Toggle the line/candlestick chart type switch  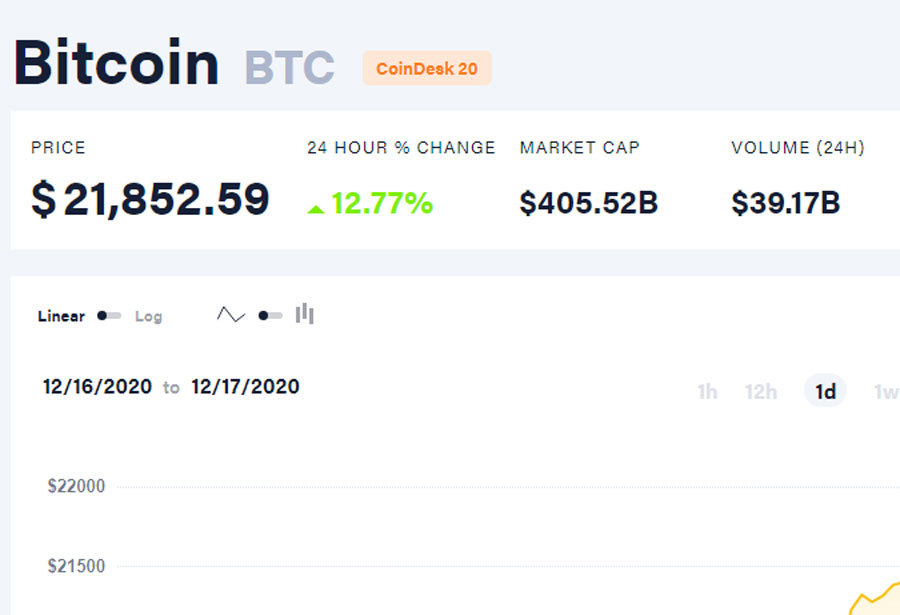pos(270,316)
